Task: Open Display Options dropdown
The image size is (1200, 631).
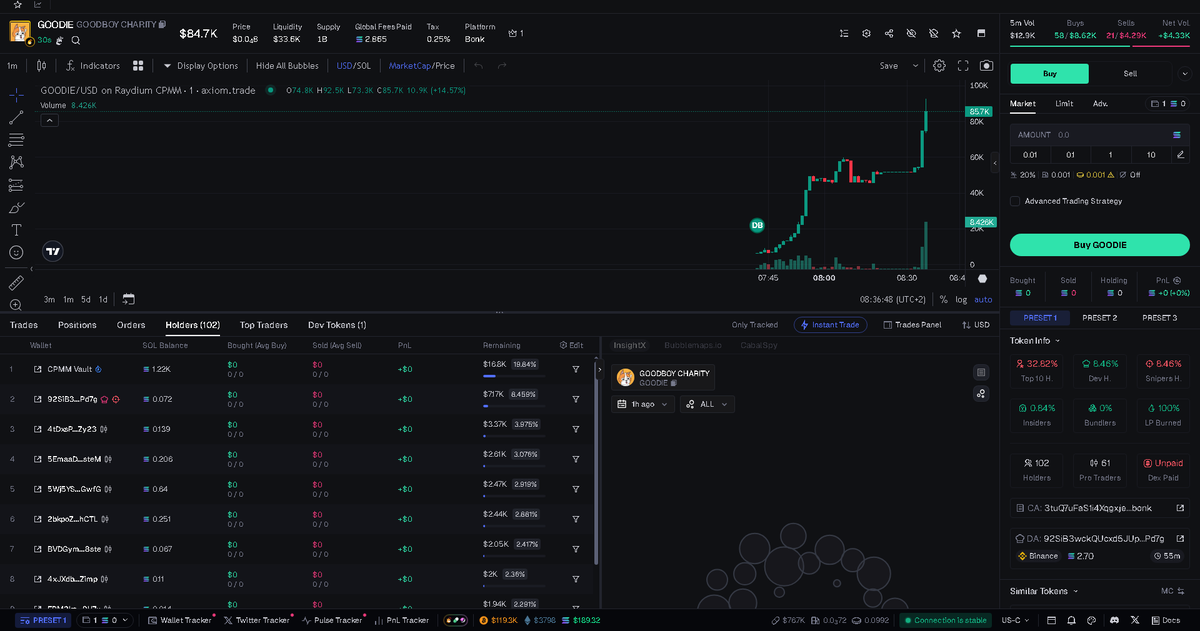Action: pyautogui.click(x=201, y=66)
